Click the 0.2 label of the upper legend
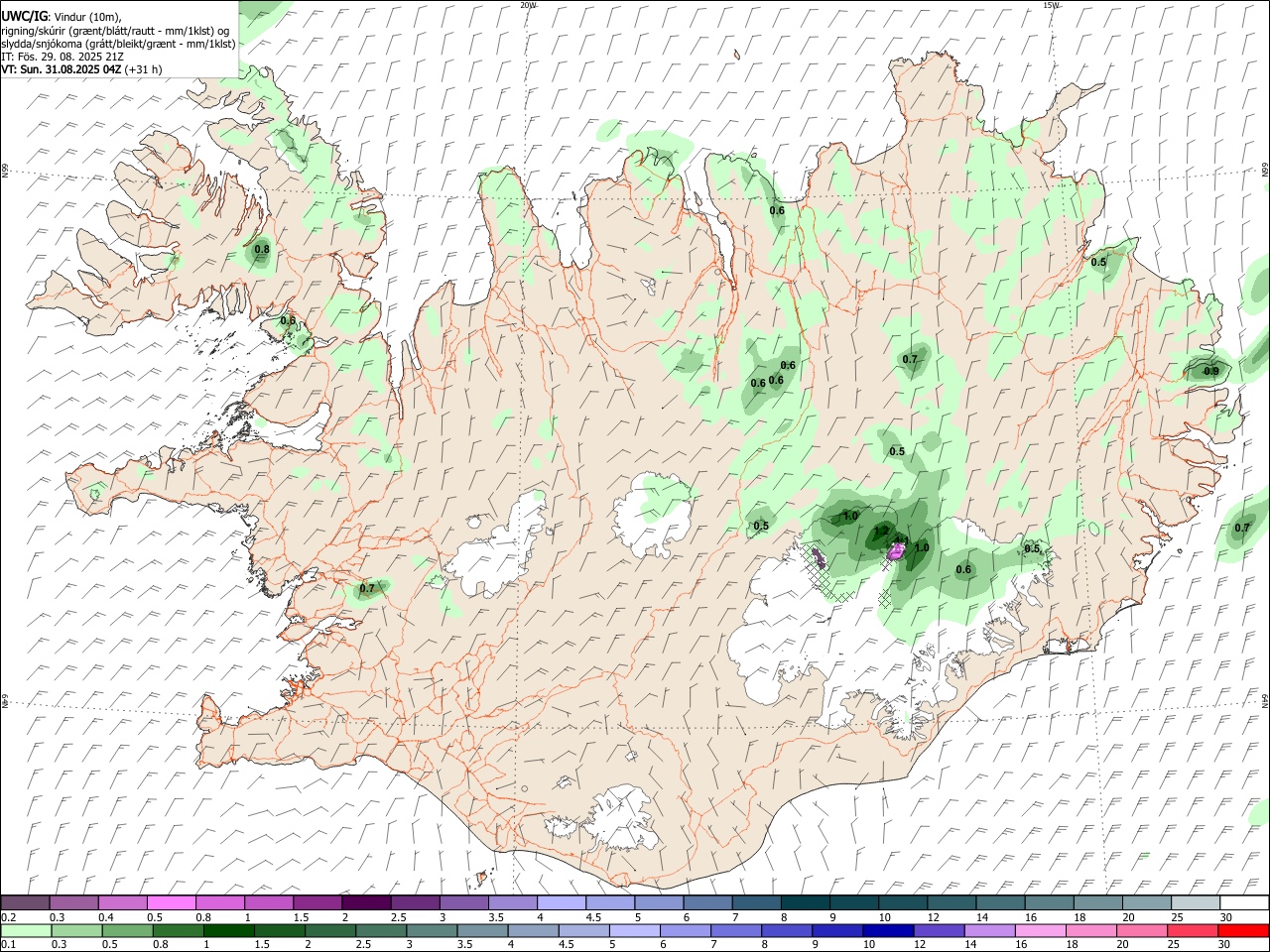Screen dimensions: 1270x952 pos(8,916)
